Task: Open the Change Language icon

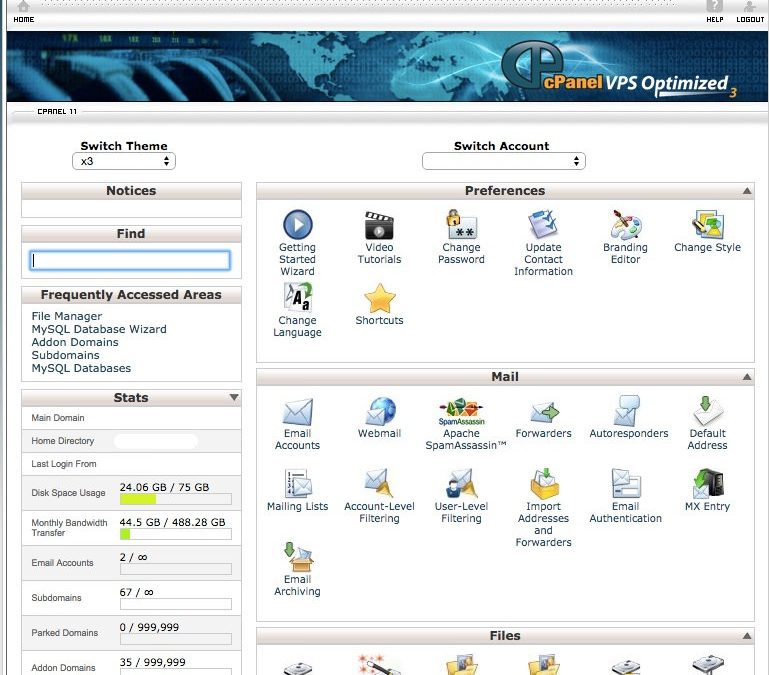Action: (x=298, y=297)
